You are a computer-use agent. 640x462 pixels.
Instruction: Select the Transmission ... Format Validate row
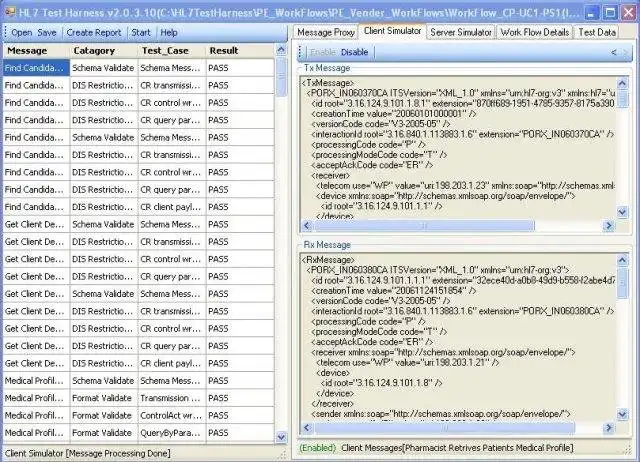pyautogui.click(x=139, y=398)
